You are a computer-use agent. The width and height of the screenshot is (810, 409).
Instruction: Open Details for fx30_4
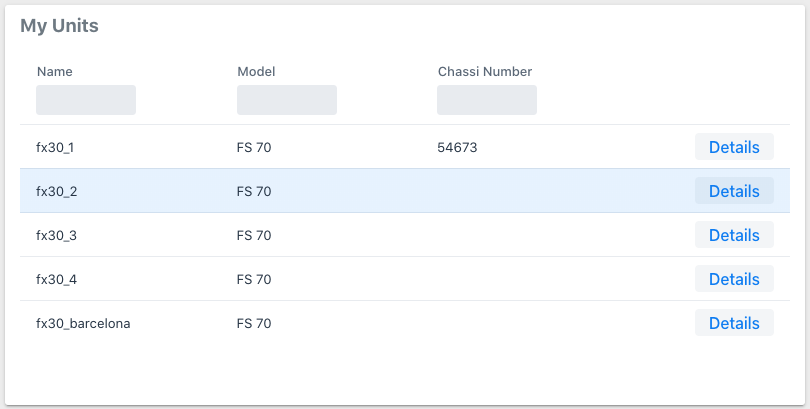pyautogui.click(x=734, y=279)
